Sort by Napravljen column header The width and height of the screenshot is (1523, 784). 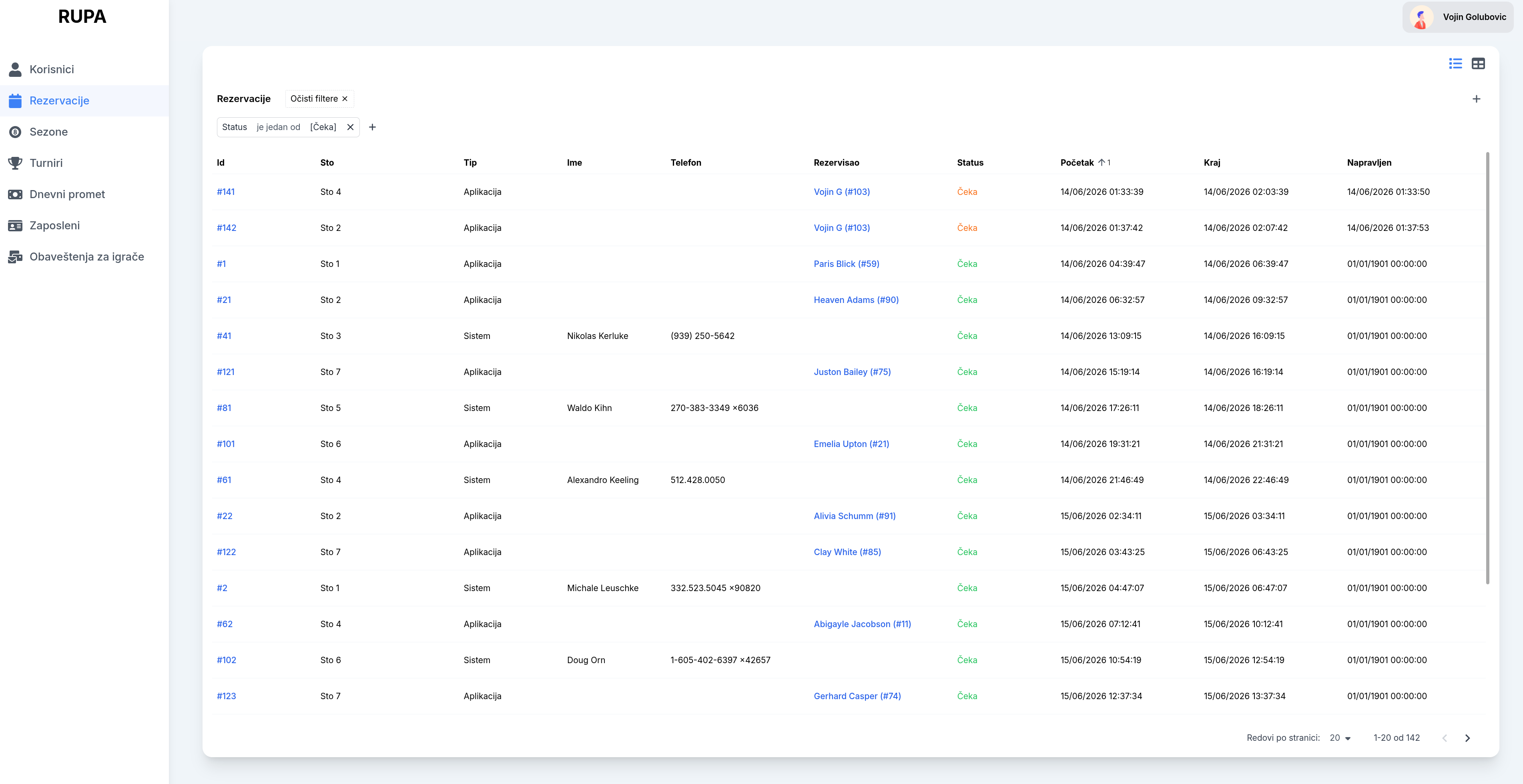[1369, 162]
